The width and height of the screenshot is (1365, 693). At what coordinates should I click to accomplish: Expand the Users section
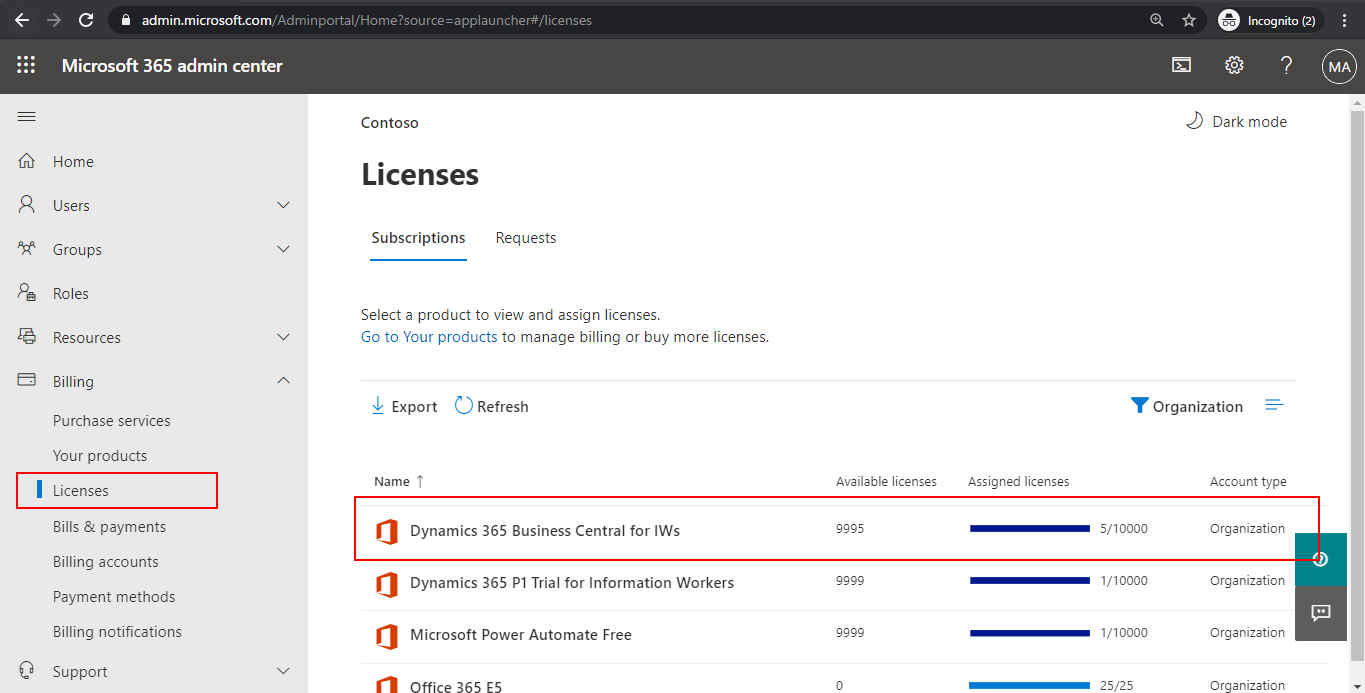[283, 204]
